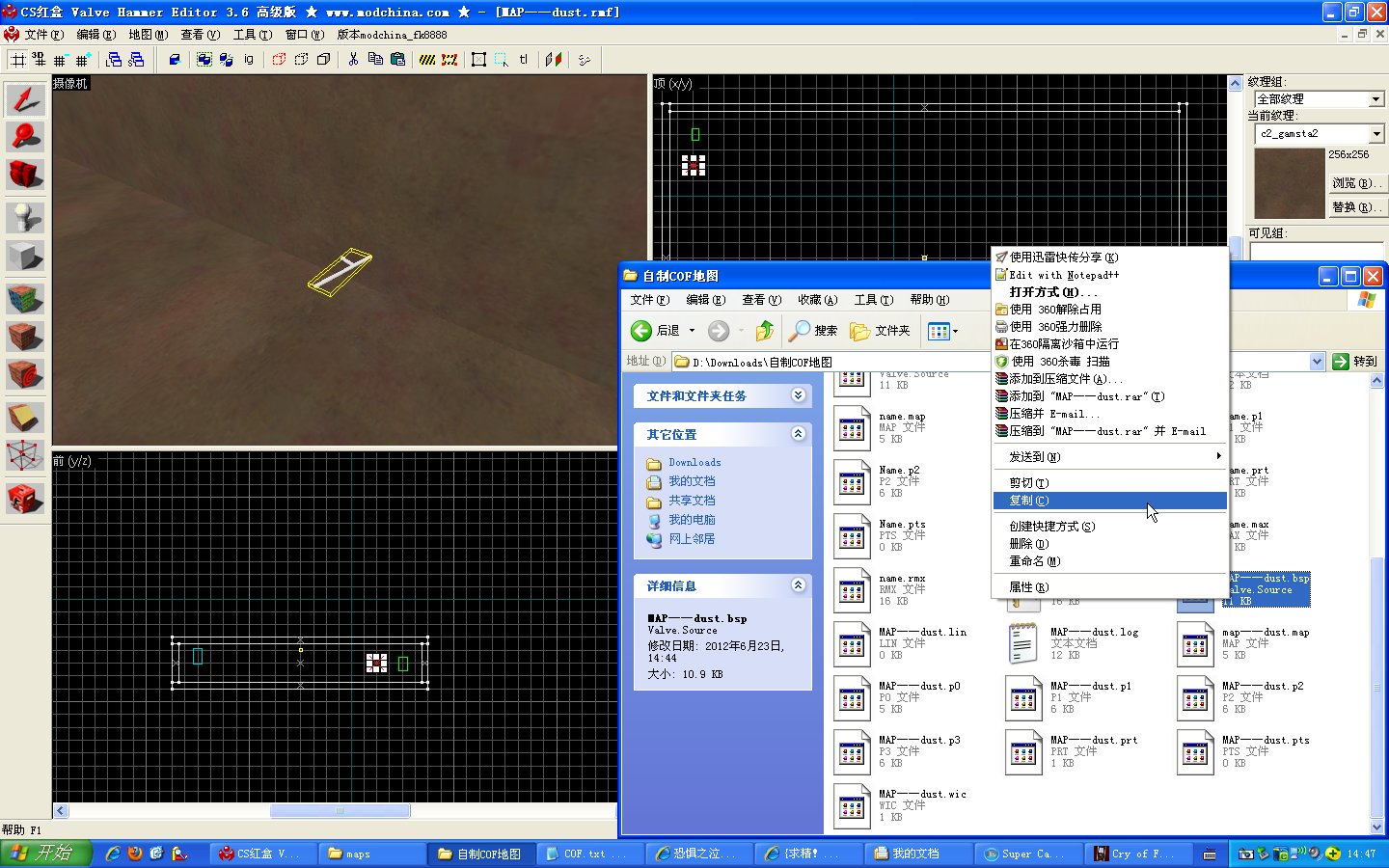
Task: Open the Downloads link in 其它位置
Action: (x=694, y=463)
